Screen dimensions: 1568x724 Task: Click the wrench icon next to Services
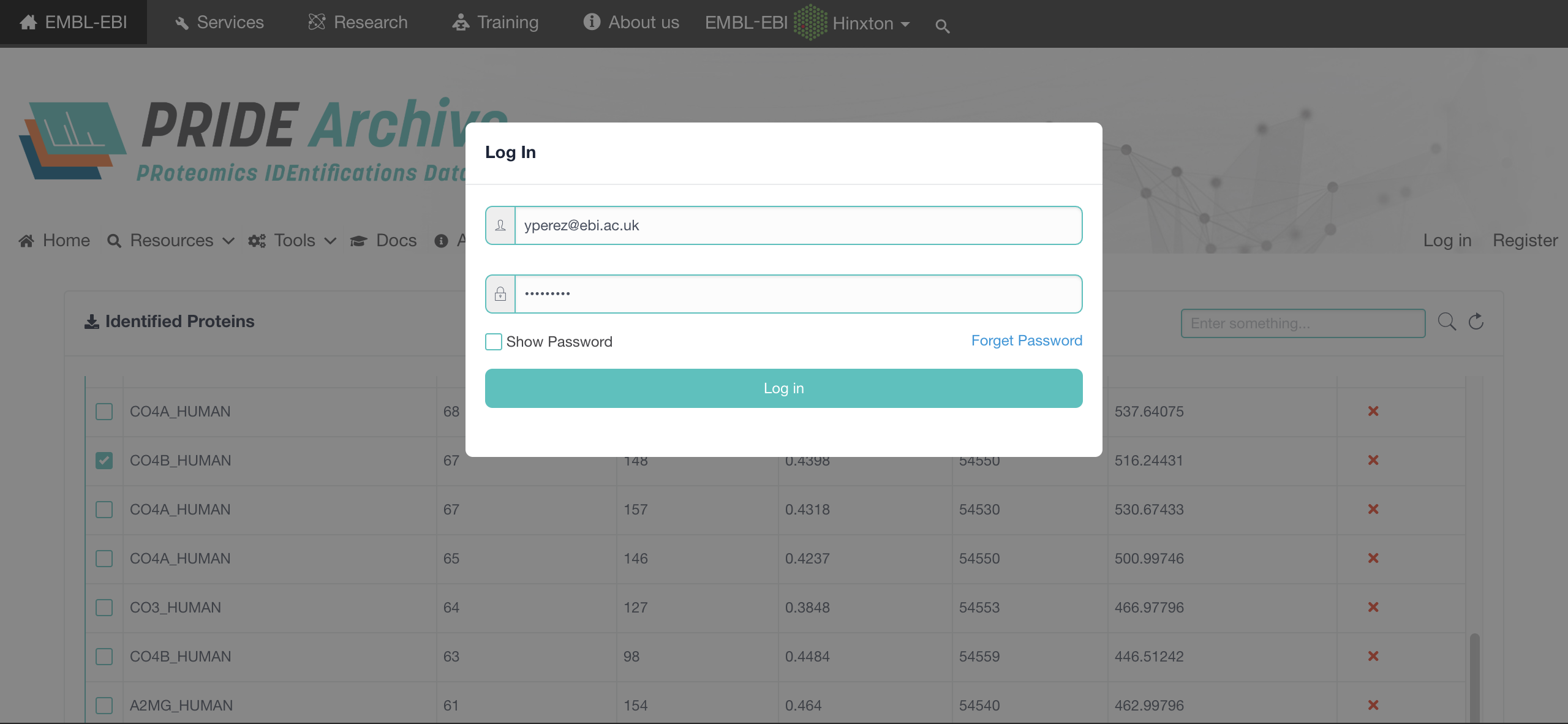[181, 22]
